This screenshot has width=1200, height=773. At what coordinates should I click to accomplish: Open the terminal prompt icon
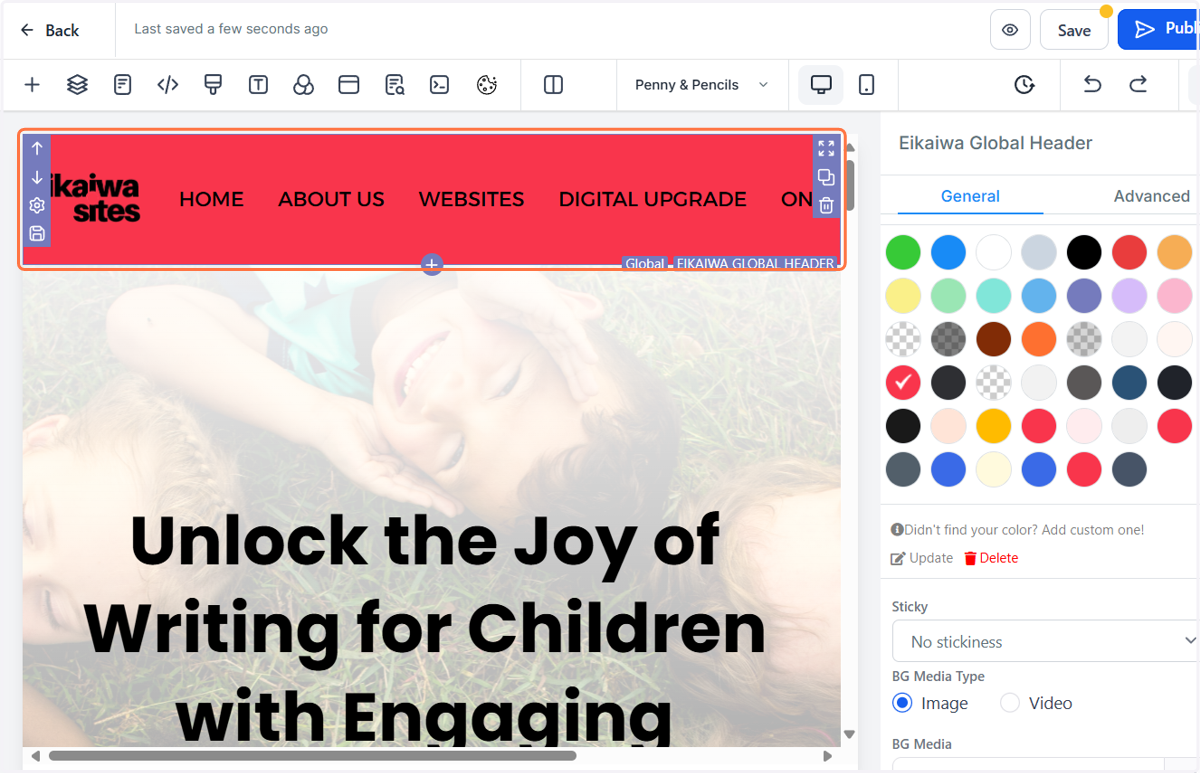tap(439, 85)
